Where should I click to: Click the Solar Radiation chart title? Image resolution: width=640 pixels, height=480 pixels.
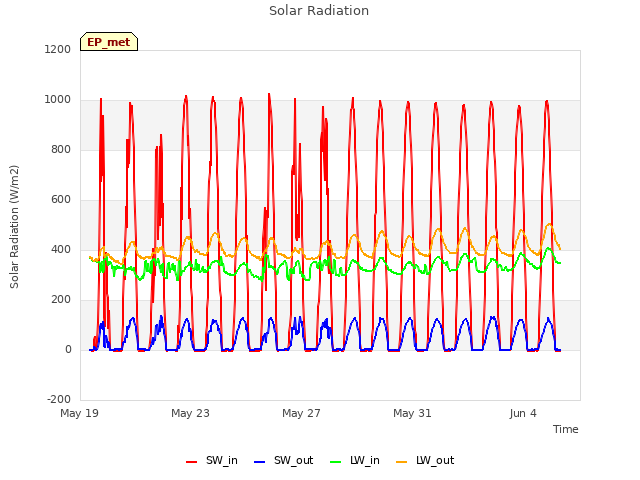tap(319, 11)
